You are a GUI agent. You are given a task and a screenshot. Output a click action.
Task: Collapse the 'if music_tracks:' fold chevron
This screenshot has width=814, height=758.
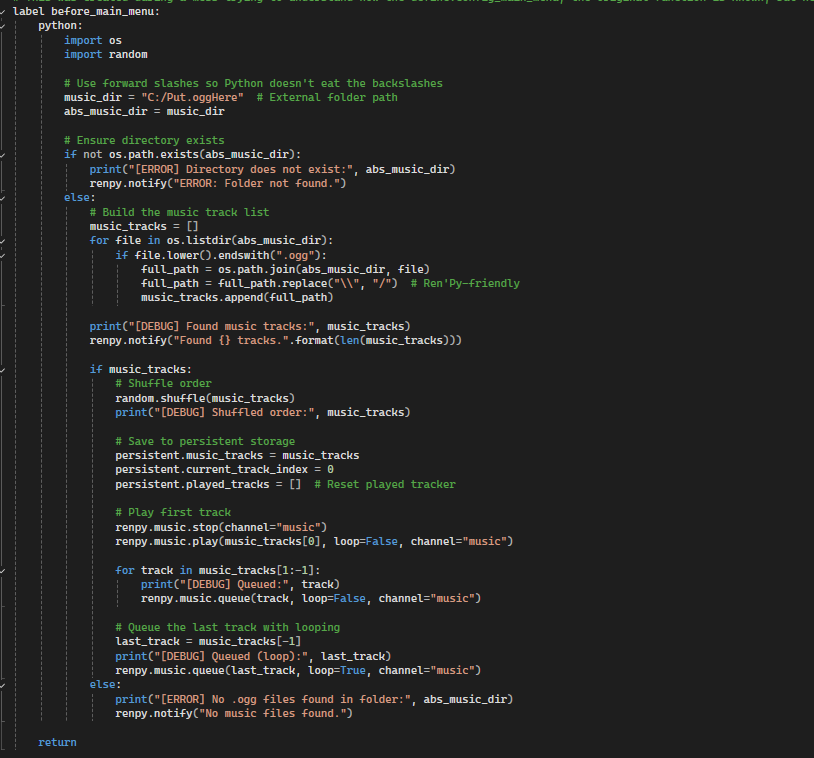[3, 370]
